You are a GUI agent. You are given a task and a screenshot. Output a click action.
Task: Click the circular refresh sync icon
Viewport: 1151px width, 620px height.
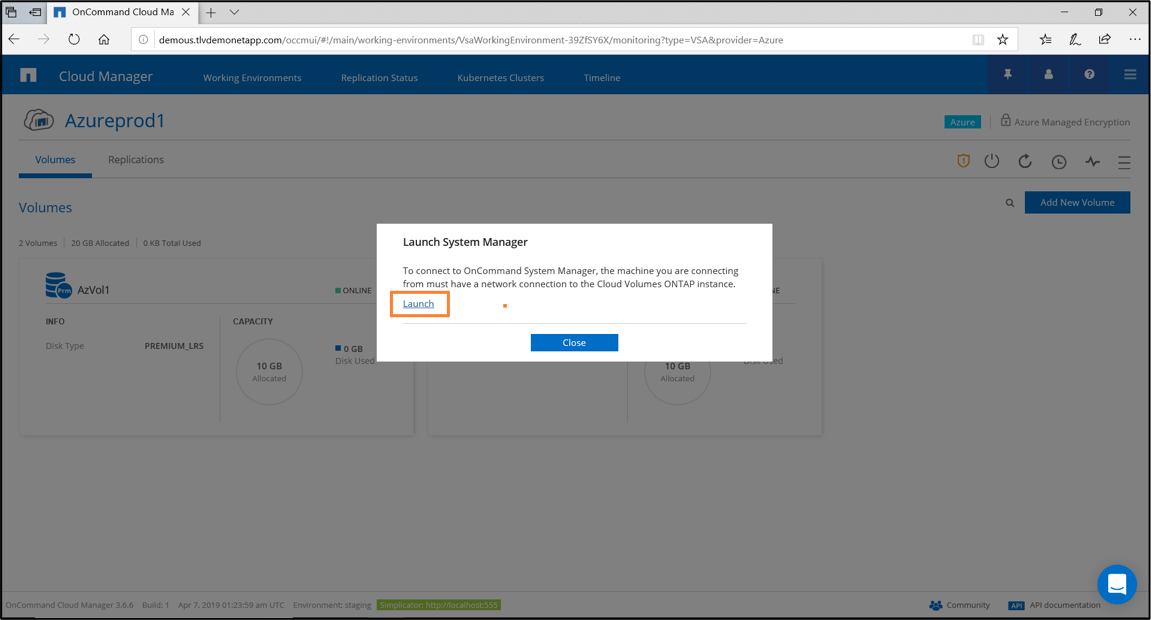[x=1024, y=161]
